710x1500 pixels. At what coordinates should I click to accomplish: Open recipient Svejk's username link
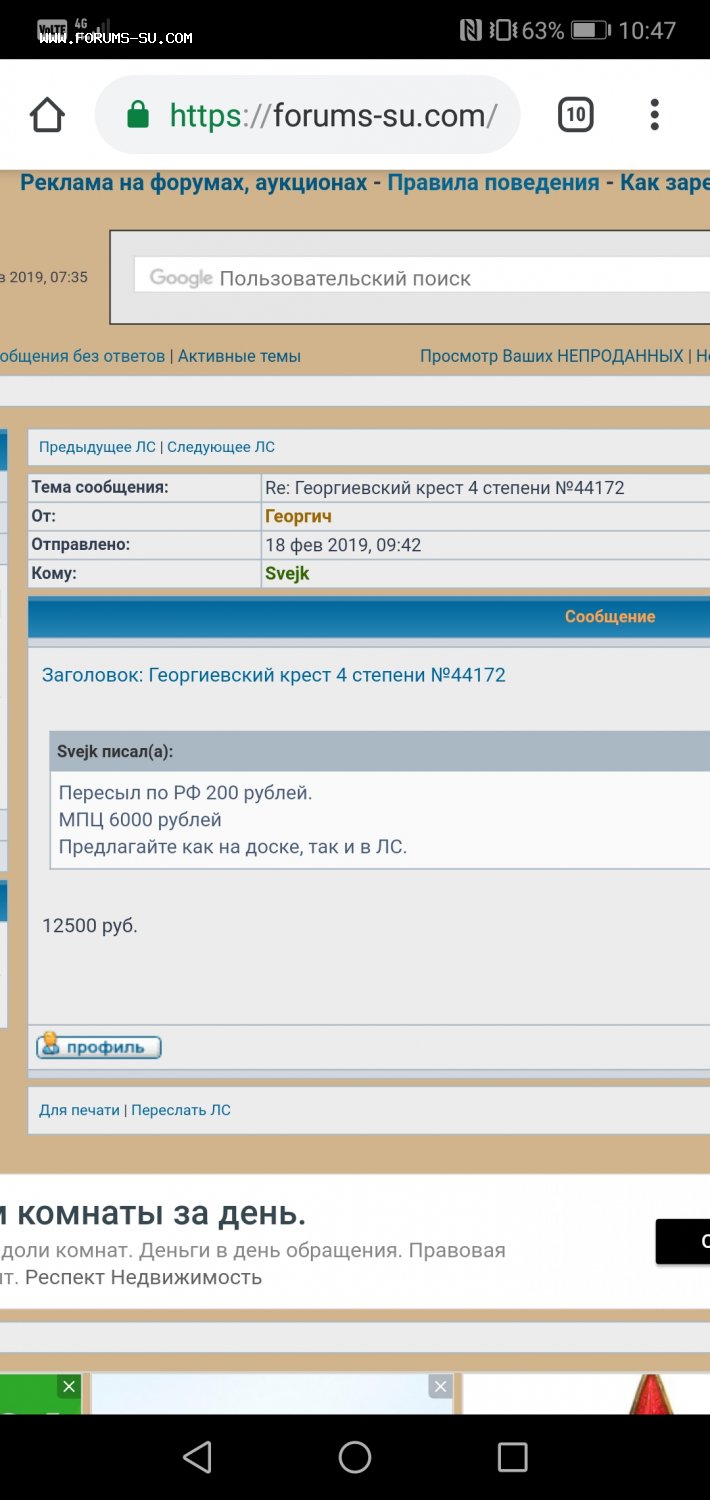tap(287, 574)
